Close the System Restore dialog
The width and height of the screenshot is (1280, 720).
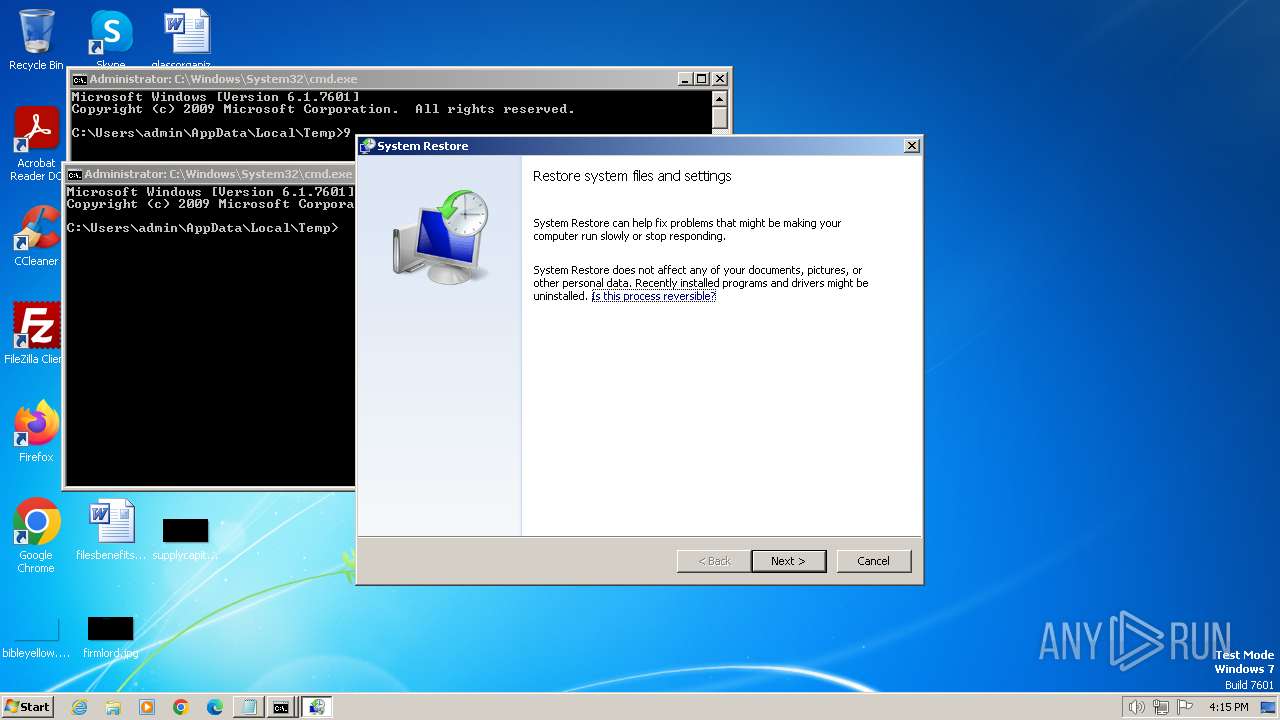point(911,146)
